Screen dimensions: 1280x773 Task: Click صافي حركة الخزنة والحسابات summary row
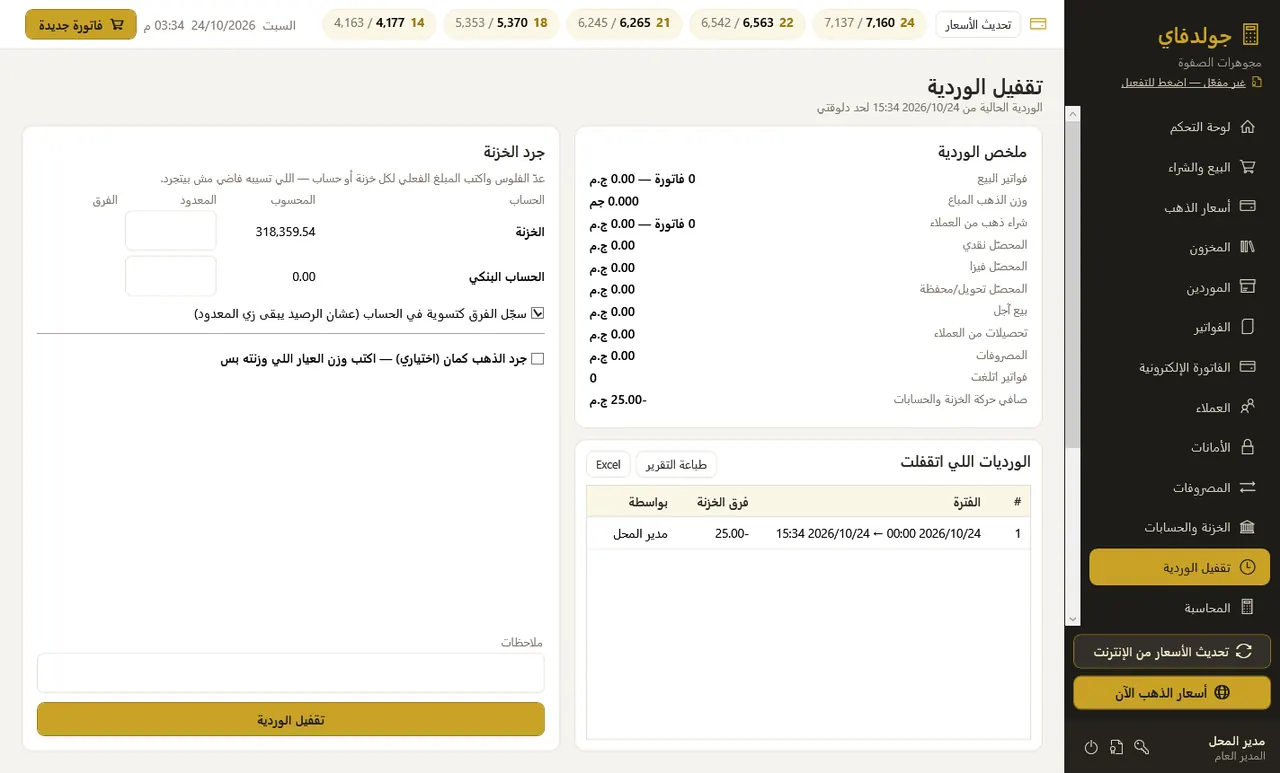[x=808, y=399]
